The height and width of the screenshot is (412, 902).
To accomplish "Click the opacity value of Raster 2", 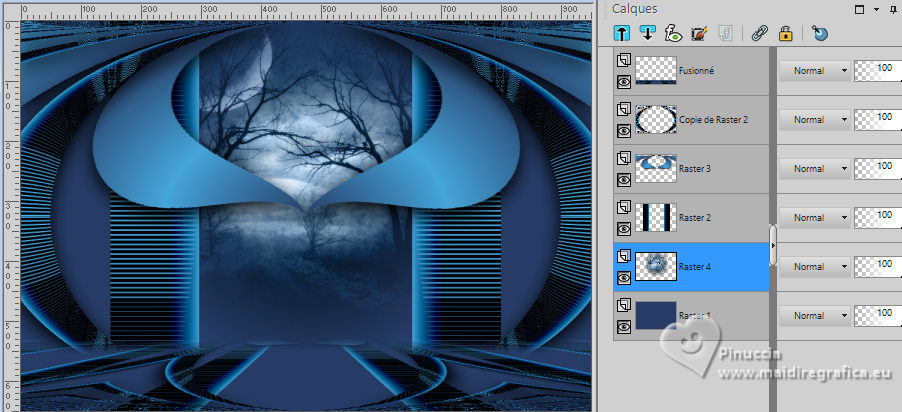I will click(x=885, y=215).
